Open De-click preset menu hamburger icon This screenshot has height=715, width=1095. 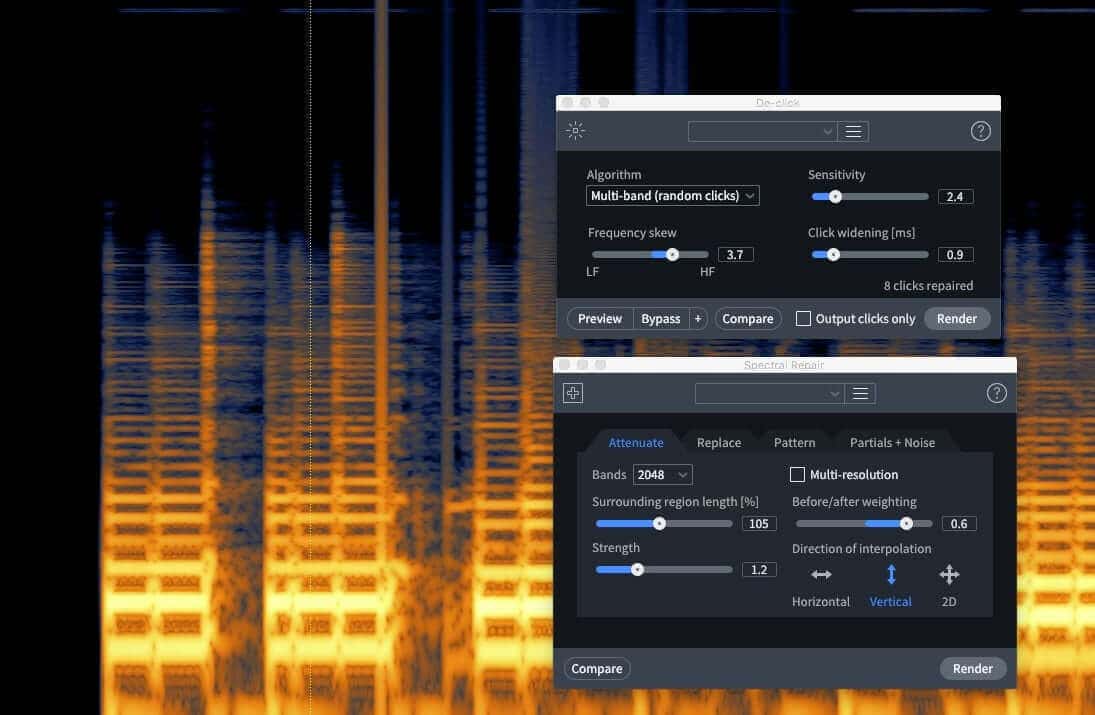pos(853,131)
